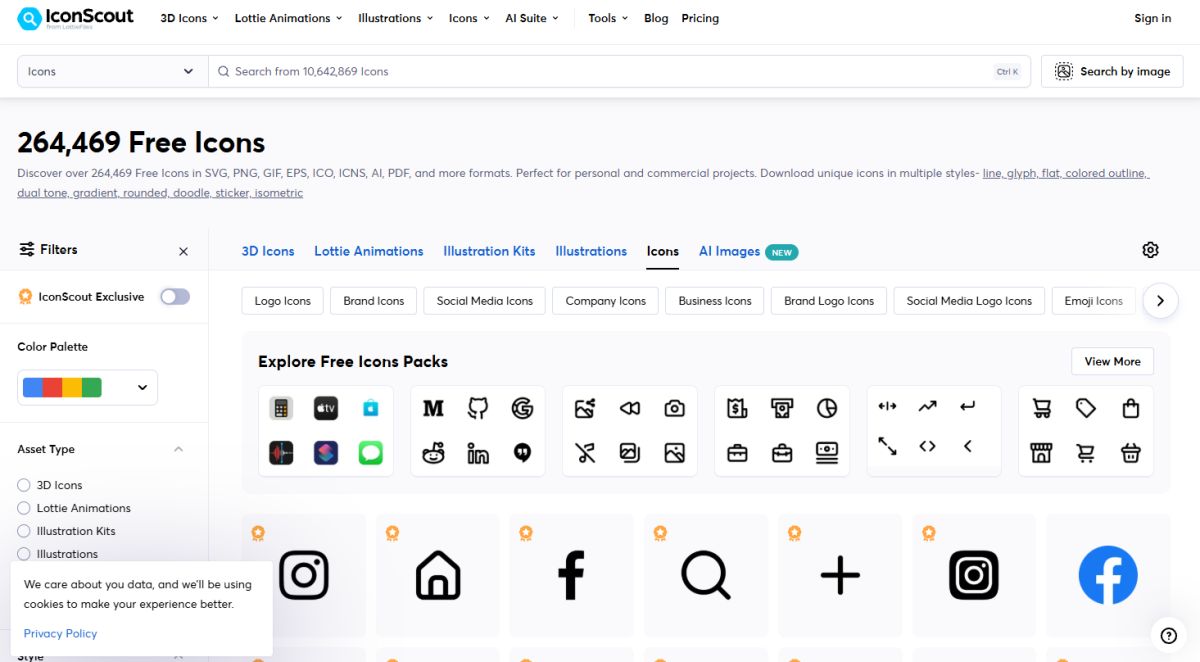This screenshot has height=662, width=1200.
Task: Open settings gear icon beside tabs
Action: [x=1150, y=250]
